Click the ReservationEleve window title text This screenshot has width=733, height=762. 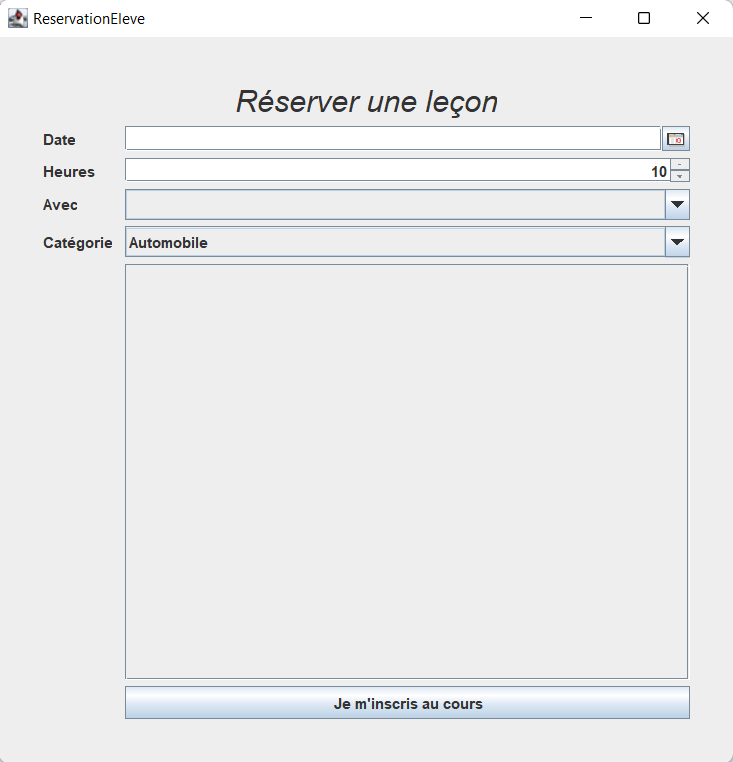pyautogui.click(x=89, y=18)
